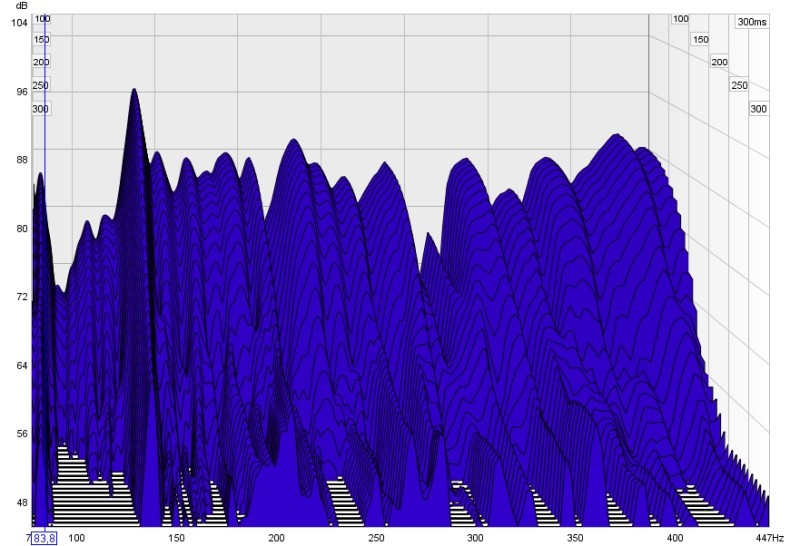This screenshot has width=800, height=546.
Task: Click the 104 dB level axis label
Action: tap(19, 23)
